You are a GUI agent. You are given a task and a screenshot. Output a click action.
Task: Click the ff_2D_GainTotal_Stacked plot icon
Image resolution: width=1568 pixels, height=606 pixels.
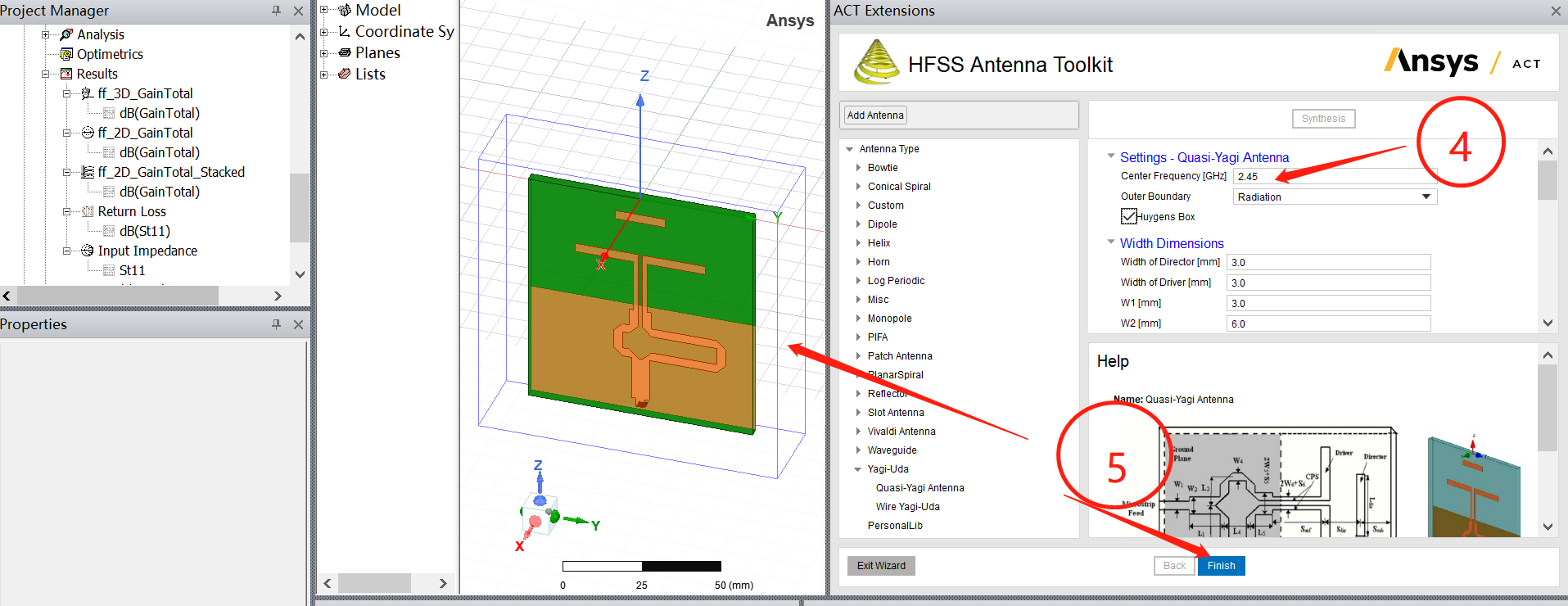(88, 172)
